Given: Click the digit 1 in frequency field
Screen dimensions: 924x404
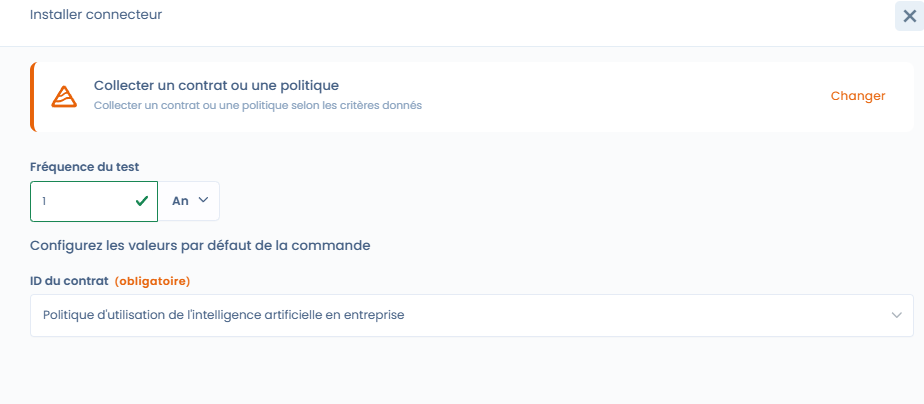Looking at the screenshot, I should click(x=44, y=201).
